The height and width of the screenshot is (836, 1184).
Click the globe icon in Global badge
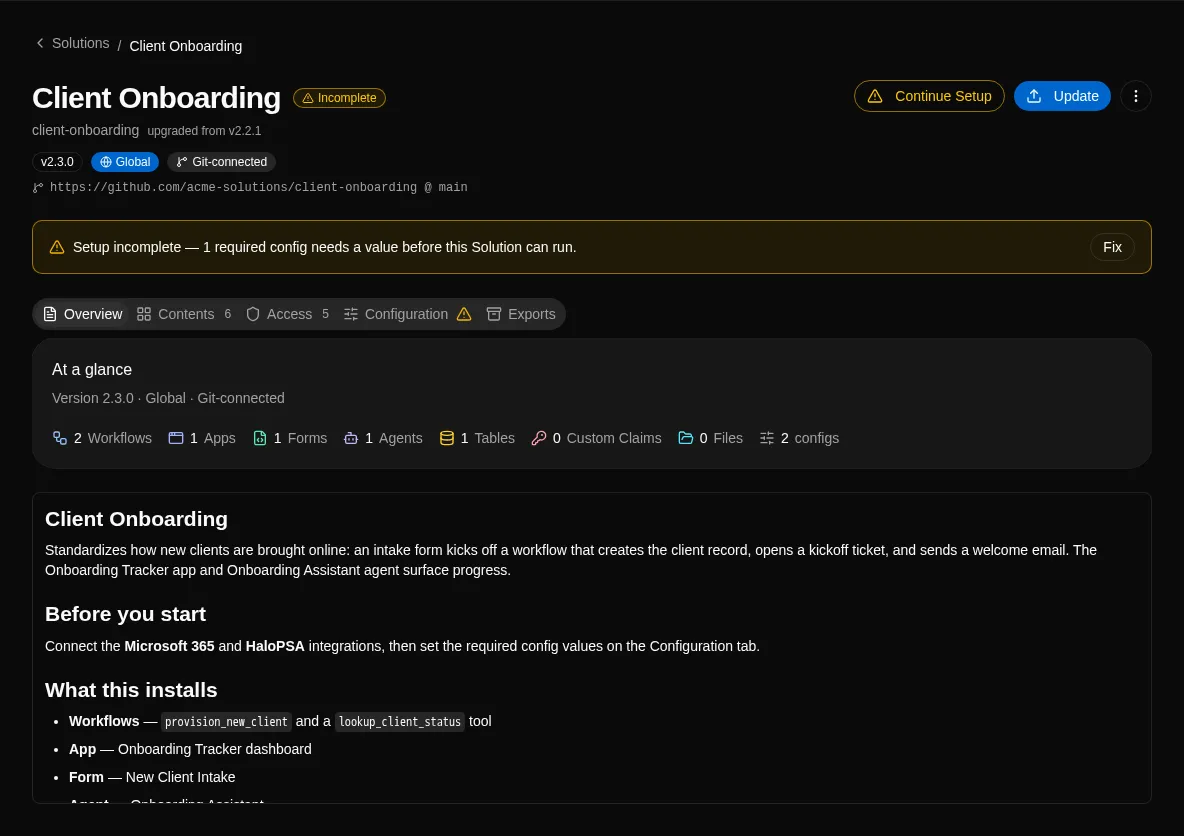[106, 162]
